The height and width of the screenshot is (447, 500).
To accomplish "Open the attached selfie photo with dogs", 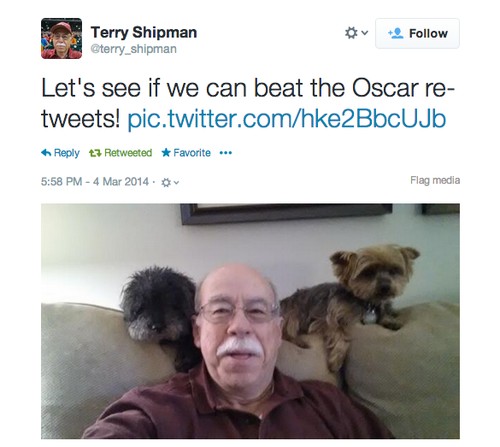I will click(250, 321).
